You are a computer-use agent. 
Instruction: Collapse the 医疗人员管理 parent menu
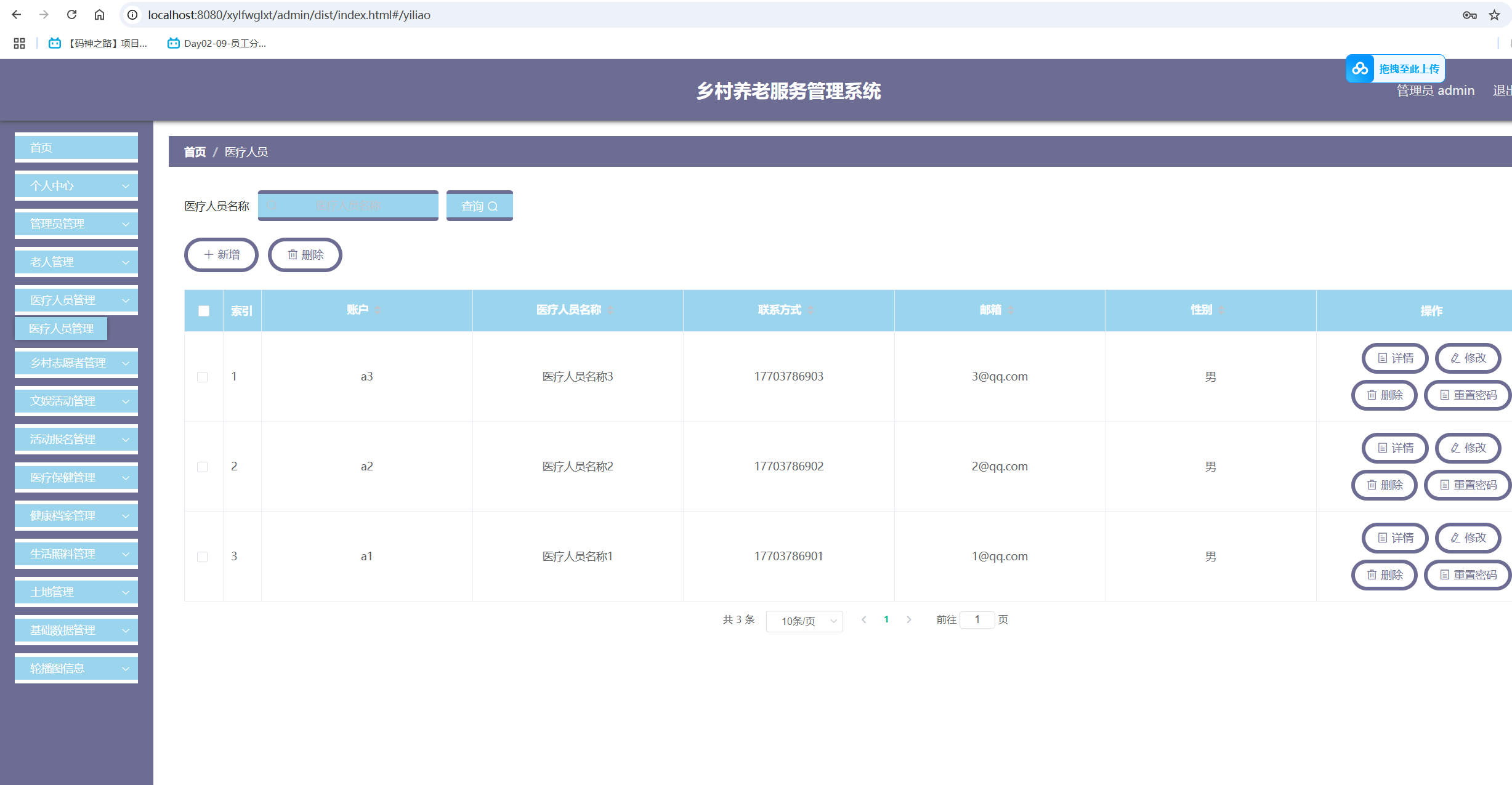point(76,300)
